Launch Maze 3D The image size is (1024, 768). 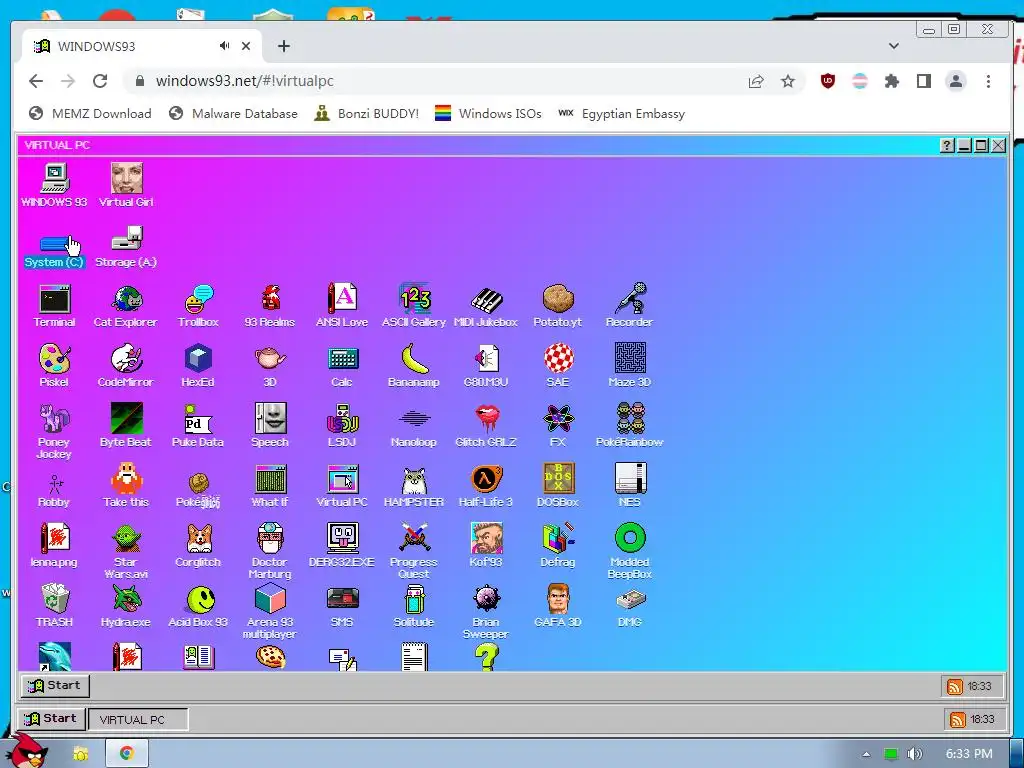pos(630,366)
